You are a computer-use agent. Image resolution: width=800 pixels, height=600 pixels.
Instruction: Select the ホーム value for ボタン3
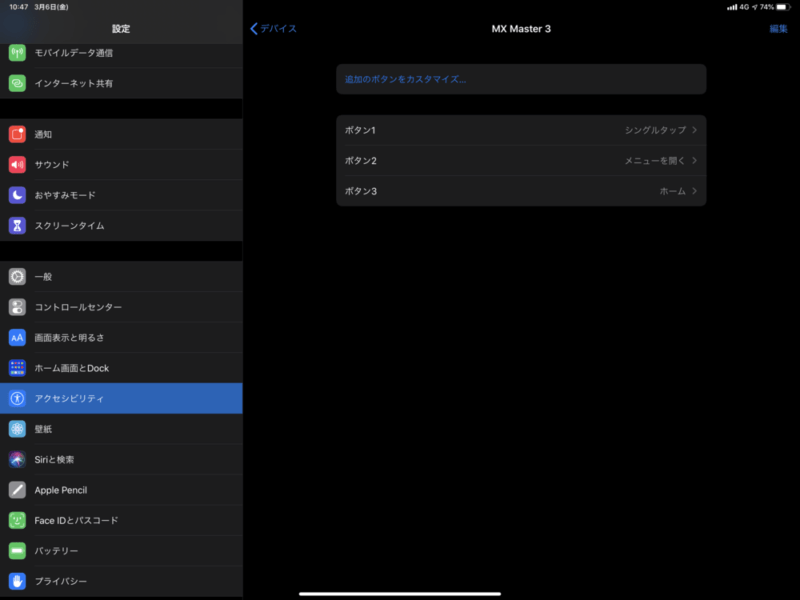(672, 191)
